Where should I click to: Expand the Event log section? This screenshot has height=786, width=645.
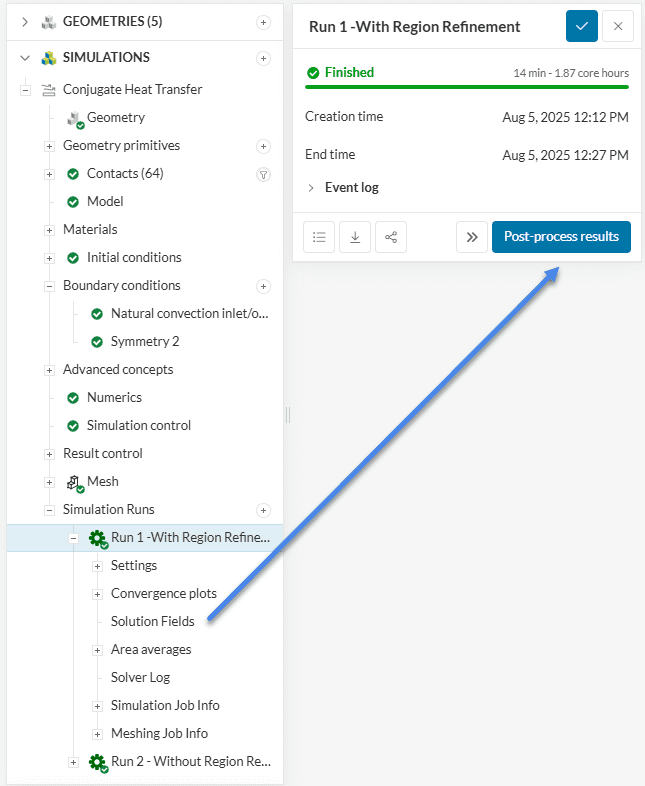[311, 188]
